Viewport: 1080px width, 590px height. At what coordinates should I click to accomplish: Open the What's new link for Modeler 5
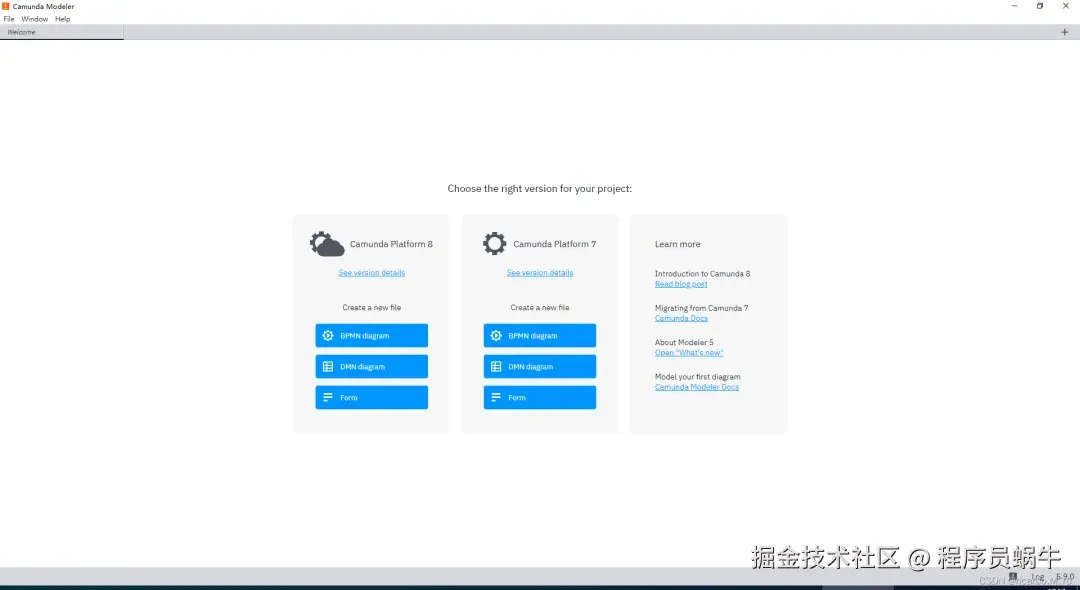click(x=689, y=352)
